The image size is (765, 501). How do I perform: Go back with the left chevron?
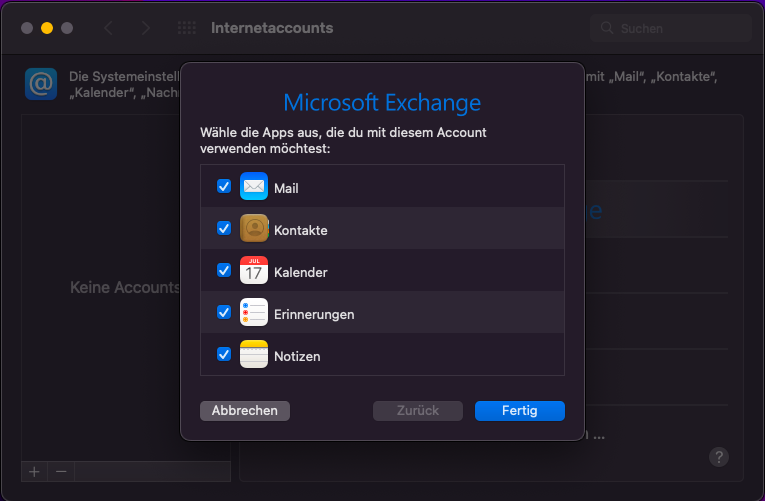point(108,28)
